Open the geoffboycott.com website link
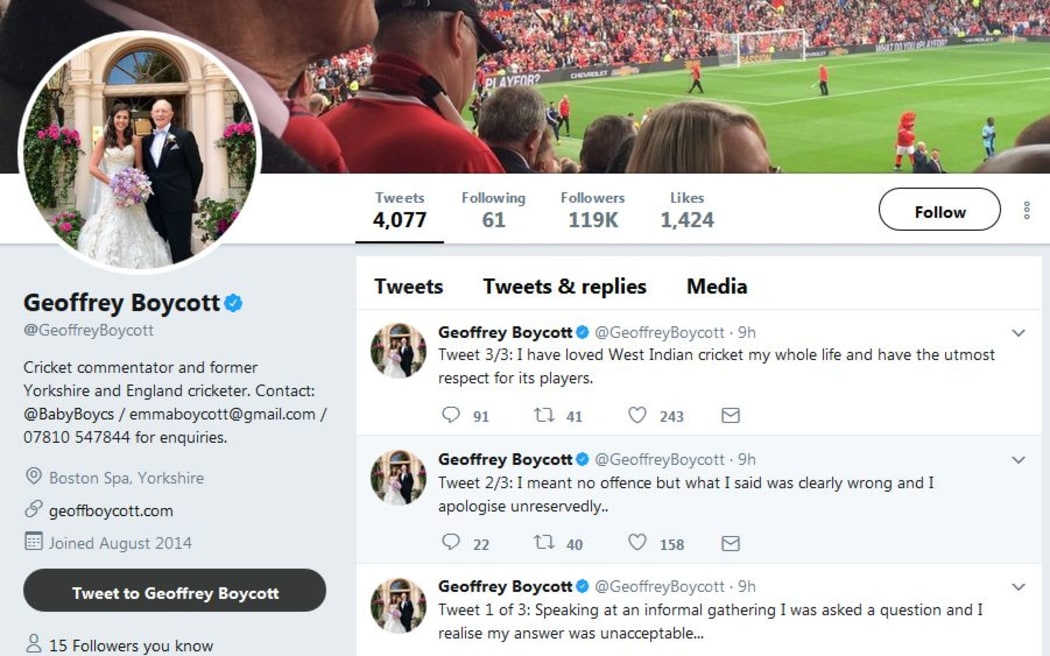 [110, 510]
